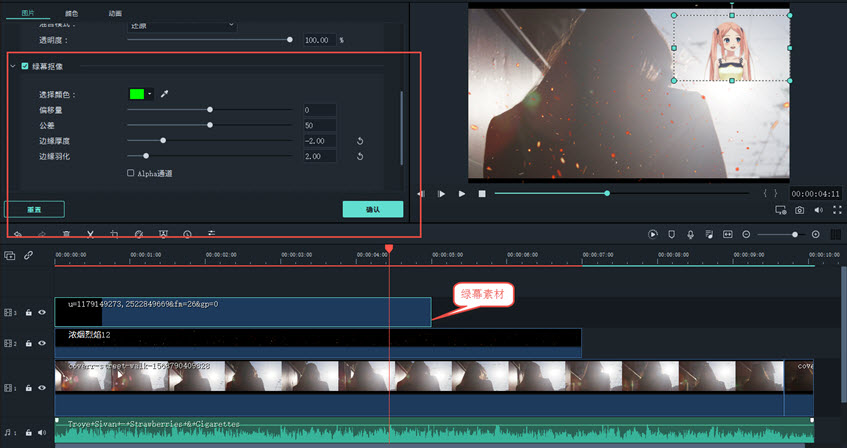Screen dimensions: 847x448
Task: Open the preview volume control
Action: click(x=818, y=210)
